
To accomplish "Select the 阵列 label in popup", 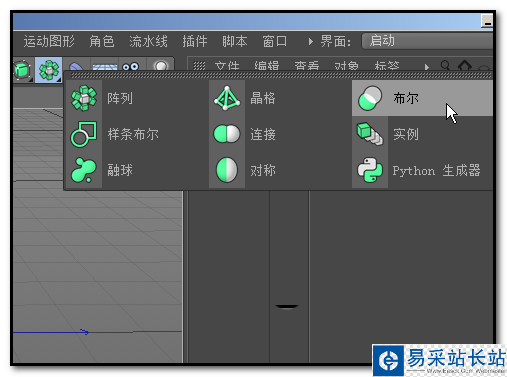I will click(x=120, y=98).
